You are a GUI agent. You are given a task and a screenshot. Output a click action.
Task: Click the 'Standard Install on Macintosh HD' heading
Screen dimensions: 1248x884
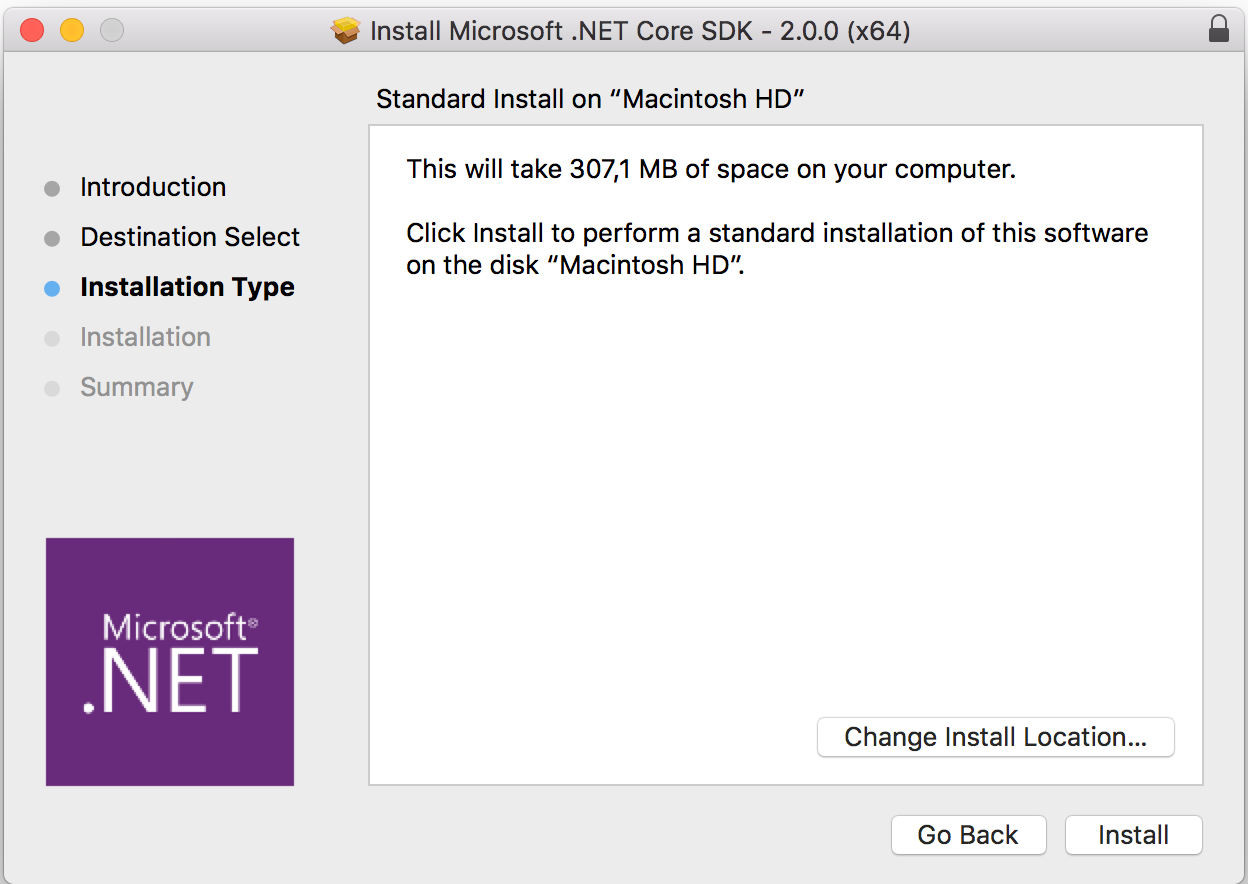[591, 99]
